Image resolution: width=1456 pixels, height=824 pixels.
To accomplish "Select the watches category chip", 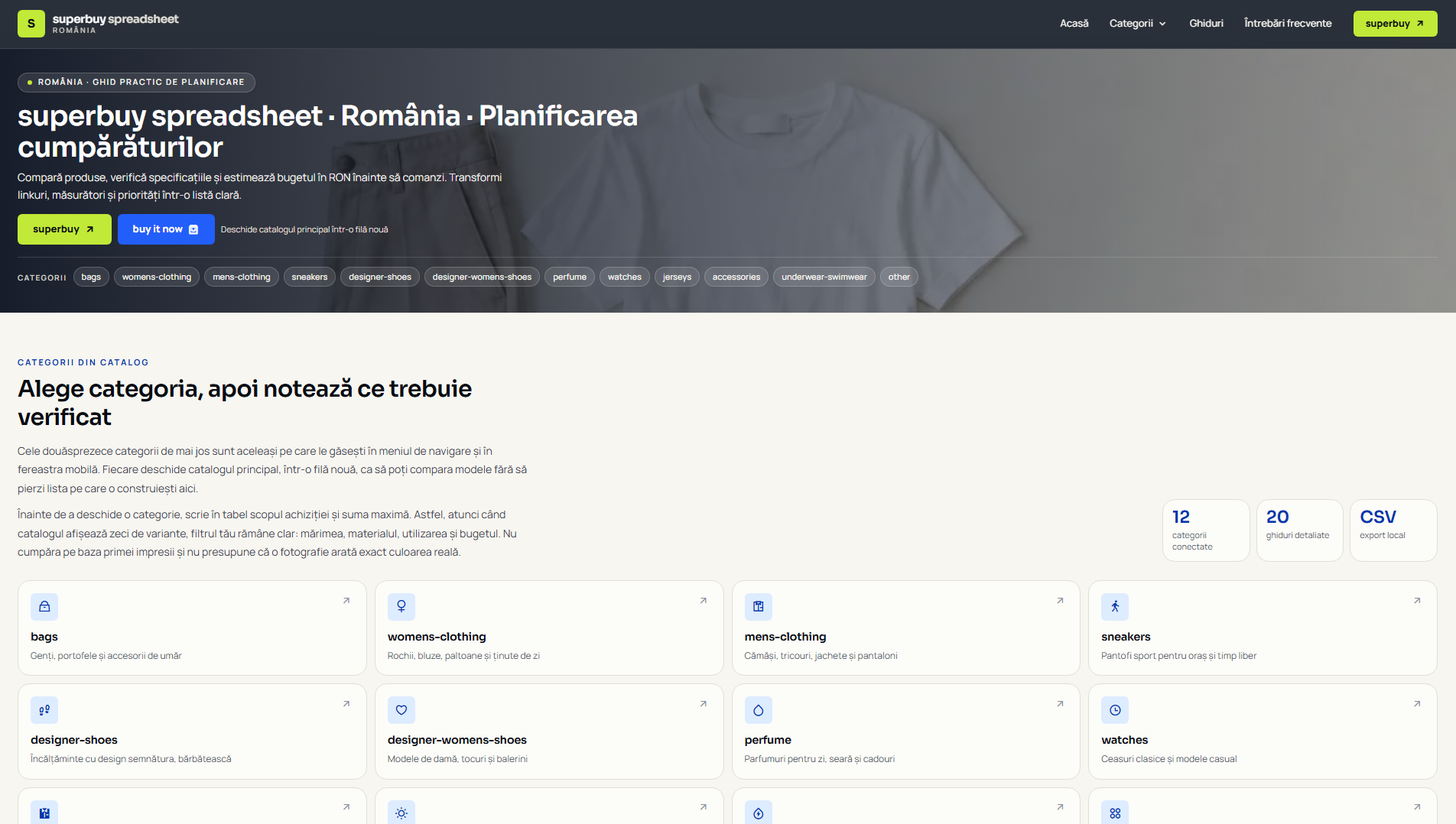I will pos(625,277).
